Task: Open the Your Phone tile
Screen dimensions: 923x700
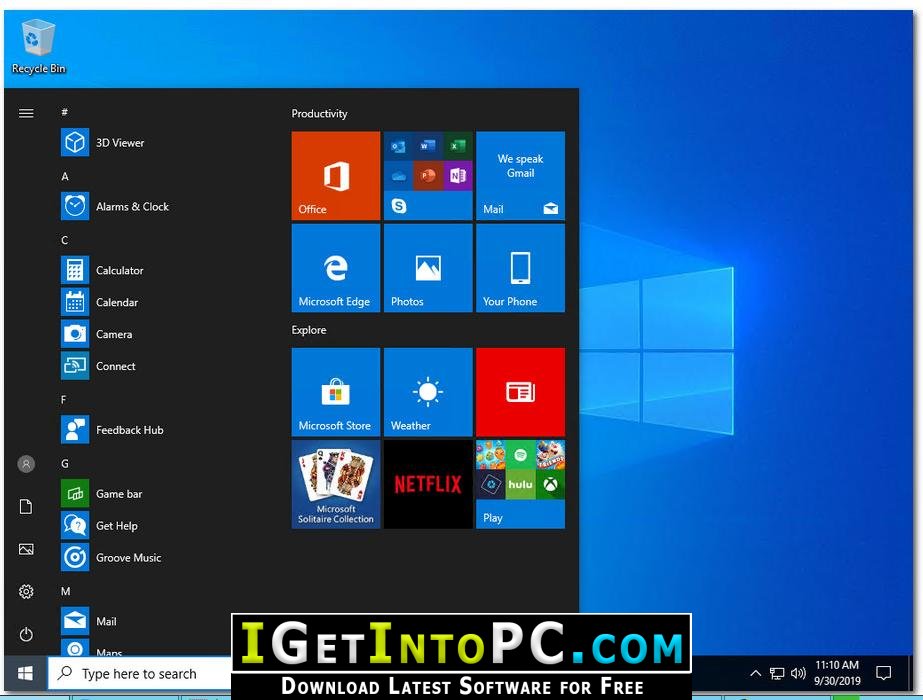Action: tap(520, 268)
